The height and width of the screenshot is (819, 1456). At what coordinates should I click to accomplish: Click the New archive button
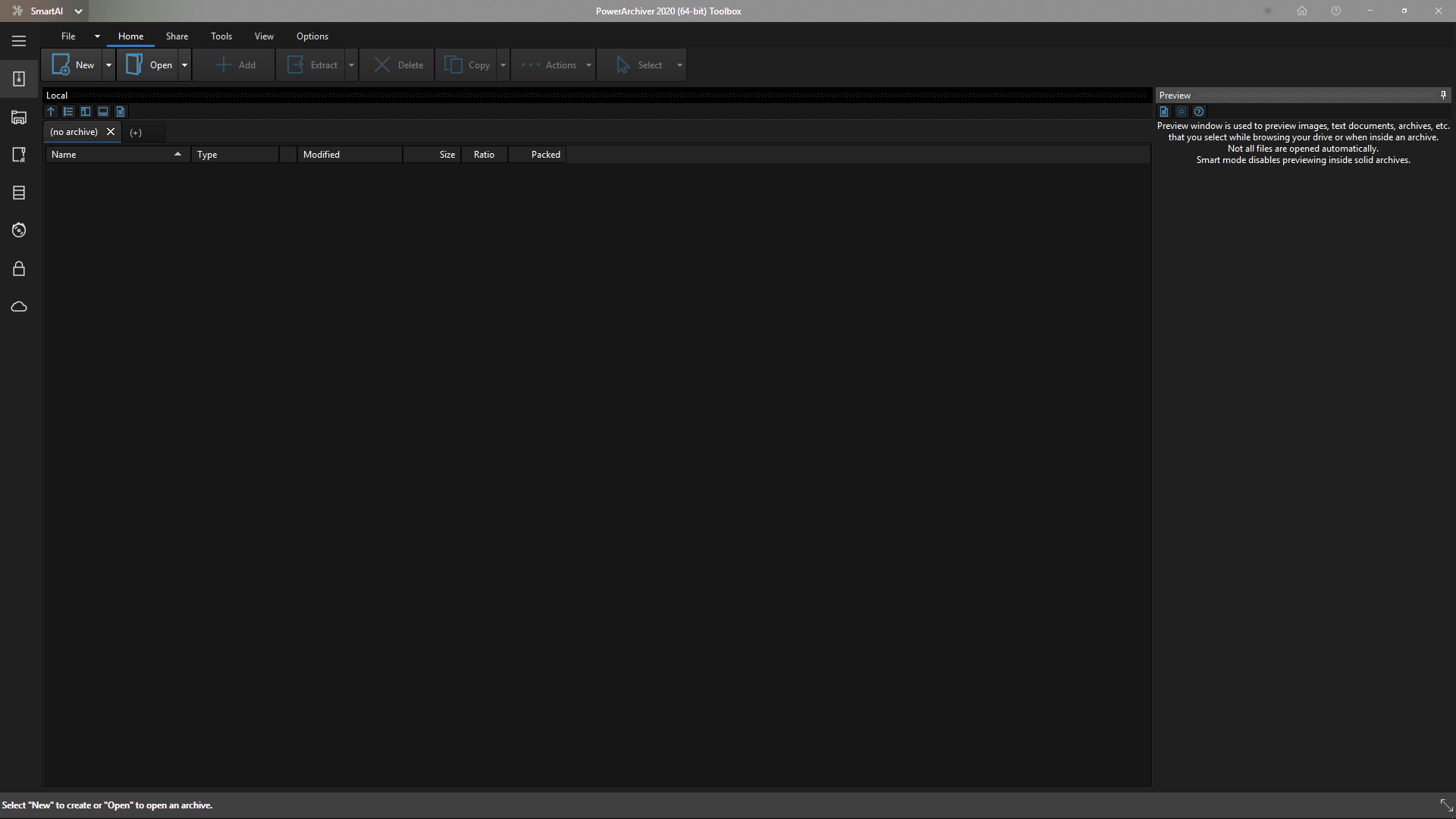[x=73, y=65]
